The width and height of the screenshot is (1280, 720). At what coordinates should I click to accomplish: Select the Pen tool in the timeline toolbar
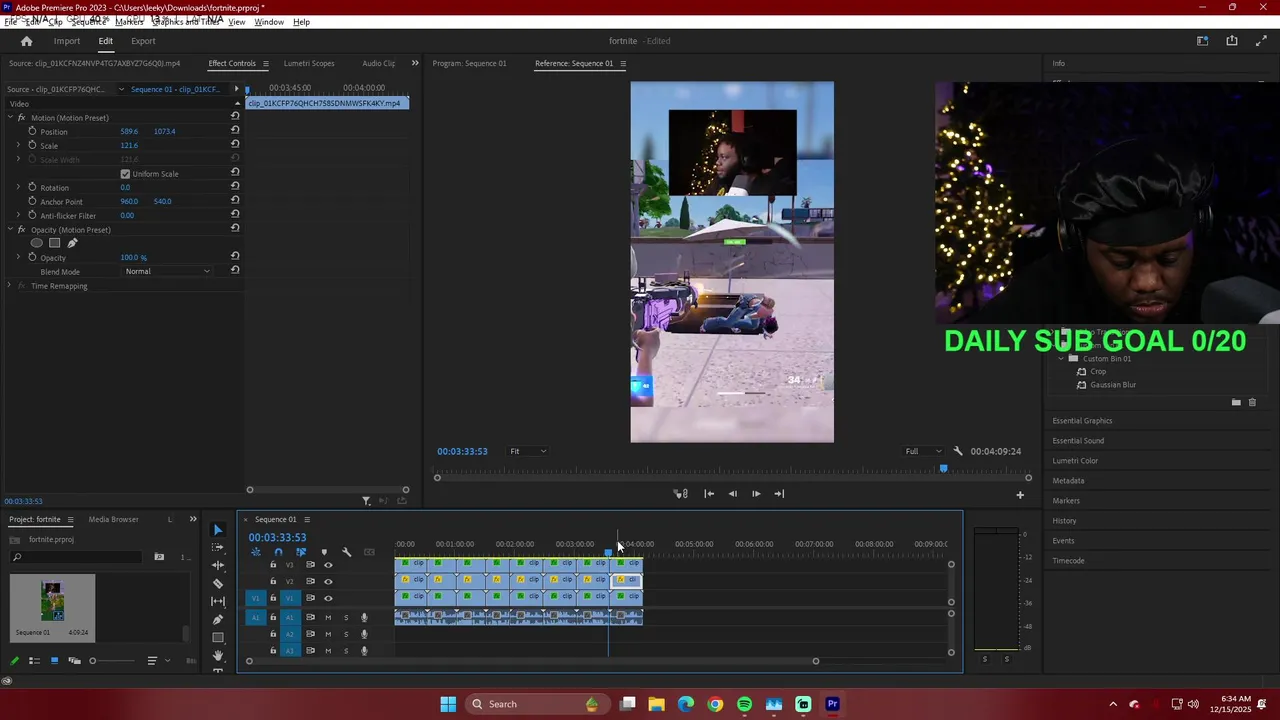point(218,619)
